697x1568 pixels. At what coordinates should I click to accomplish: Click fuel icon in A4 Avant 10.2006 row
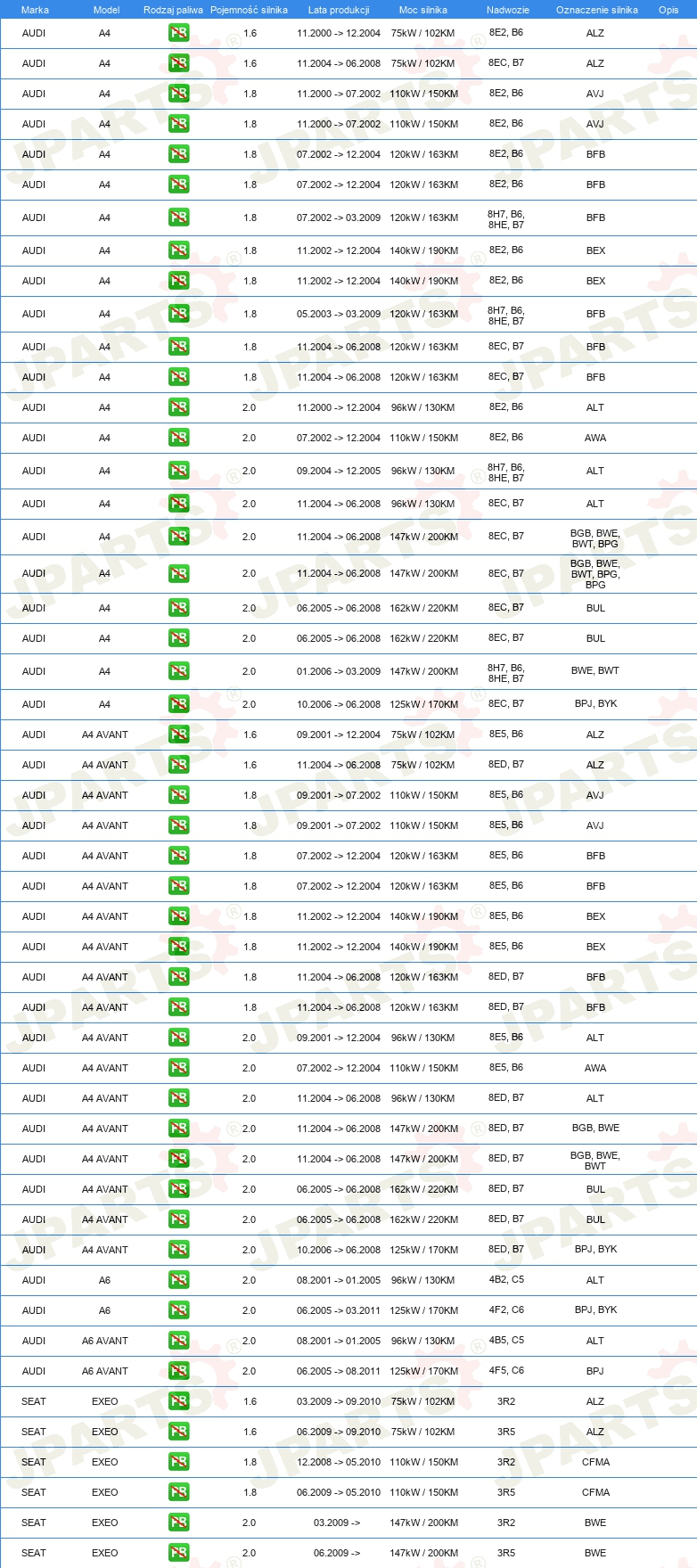click(x=178, y=1250)
